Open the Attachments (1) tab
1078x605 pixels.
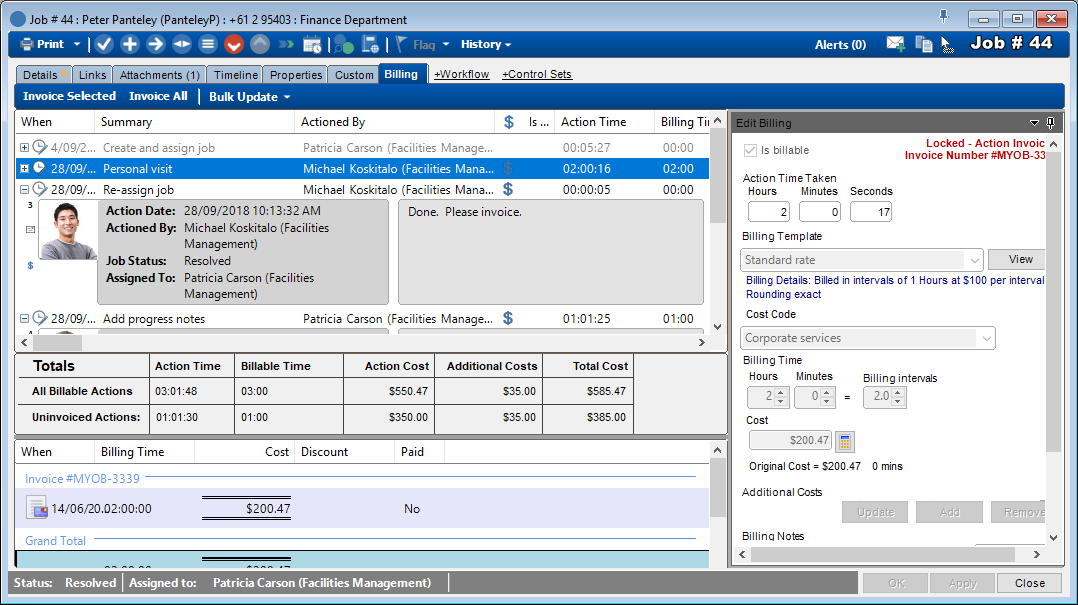coord(160,75)
